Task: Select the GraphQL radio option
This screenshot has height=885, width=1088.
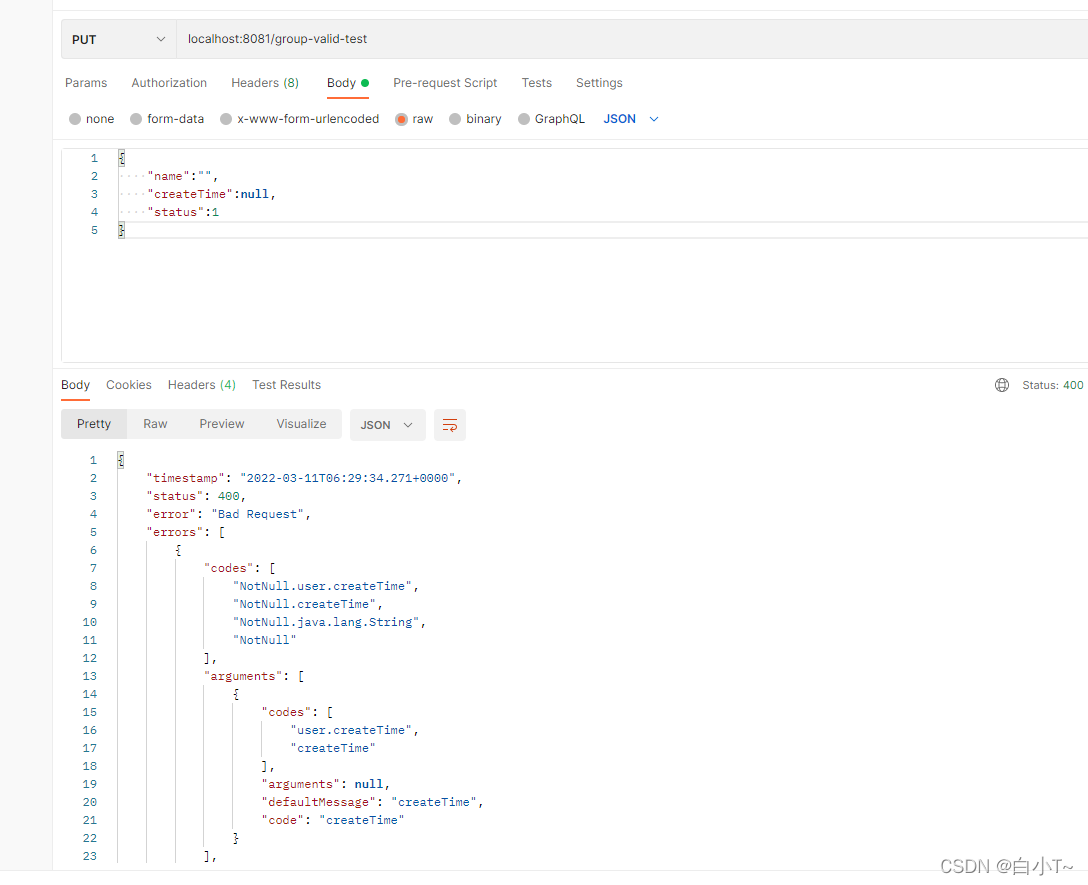Action: [x=524, y=119]
